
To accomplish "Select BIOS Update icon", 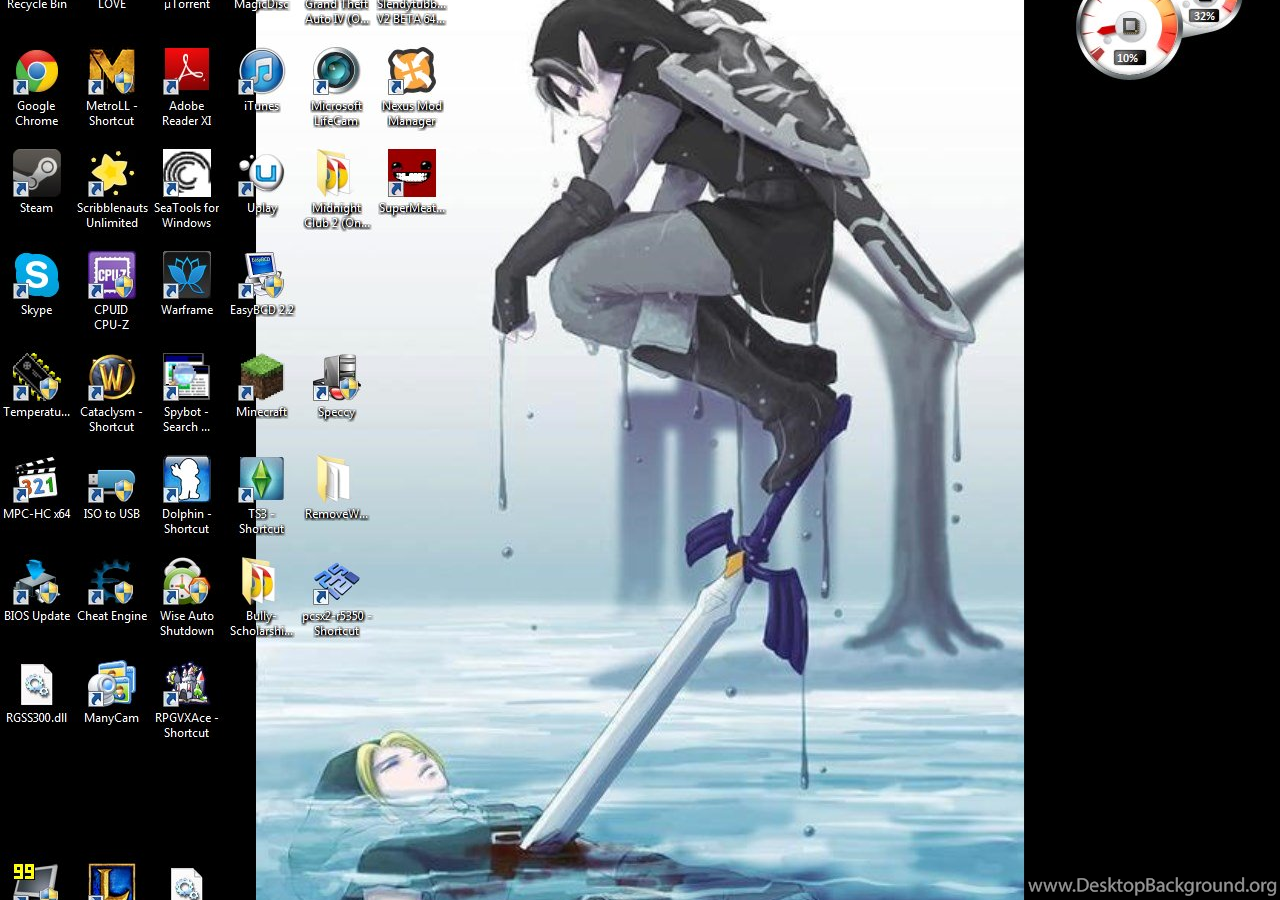I will [36, 581].
